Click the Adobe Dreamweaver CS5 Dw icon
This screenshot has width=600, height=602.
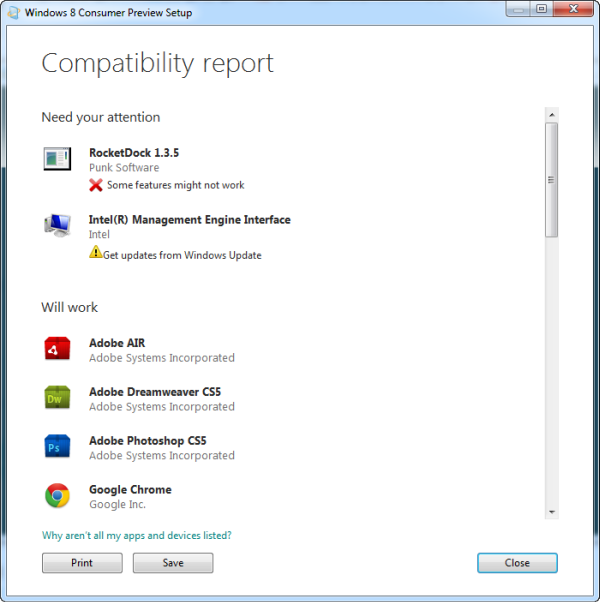tap(57, 397)
